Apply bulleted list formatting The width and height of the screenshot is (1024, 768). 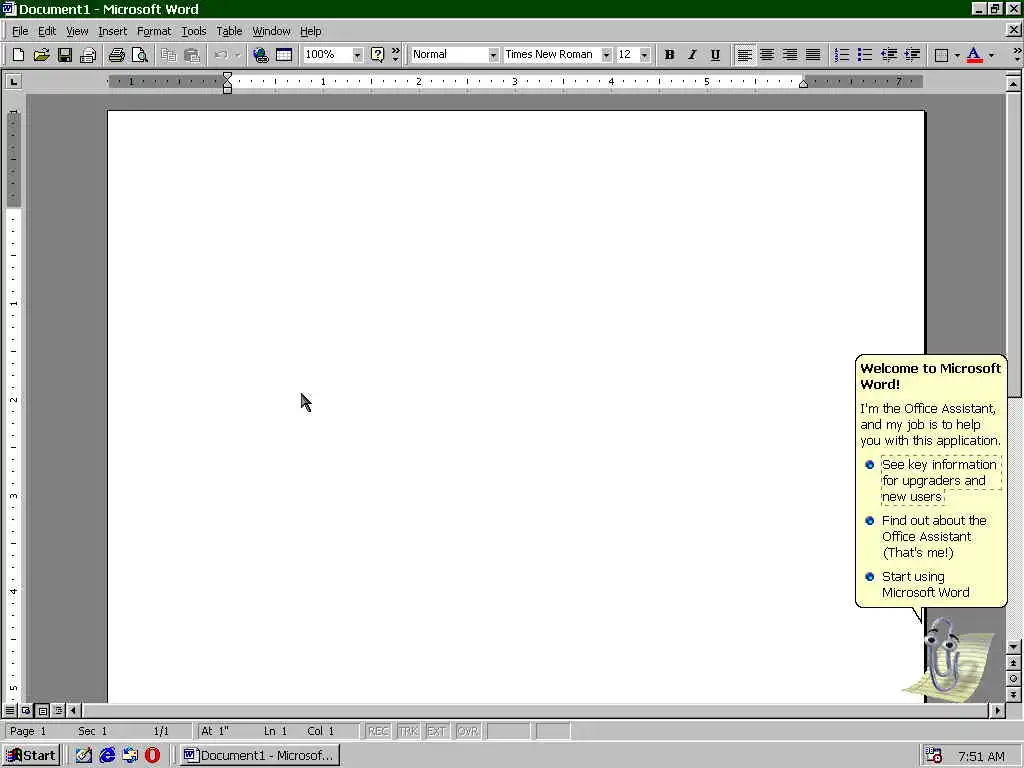pyautogui.click(x=865, y=55)
